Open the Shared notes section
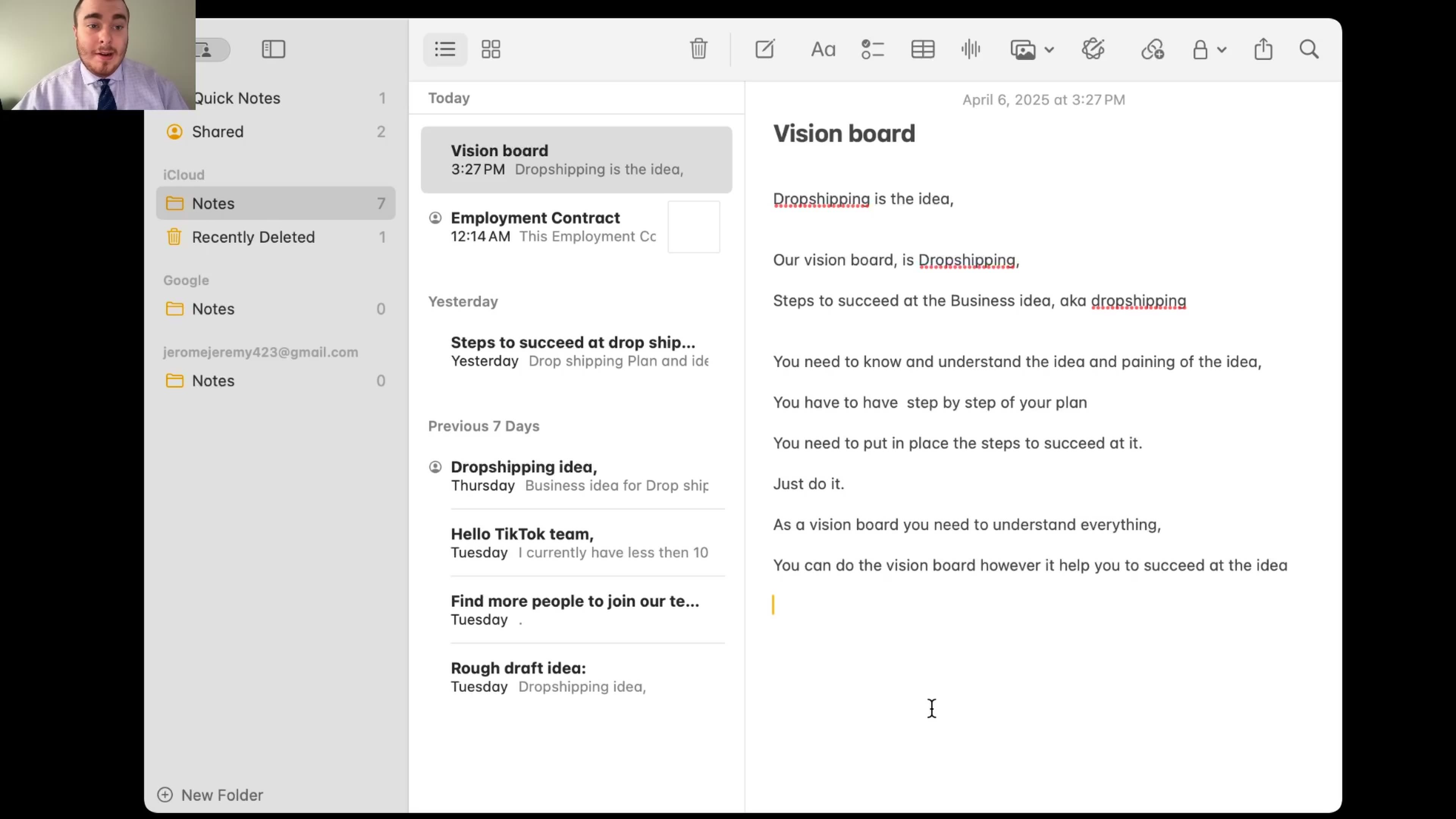The image size is (1456, 819). tap(218, 131)
